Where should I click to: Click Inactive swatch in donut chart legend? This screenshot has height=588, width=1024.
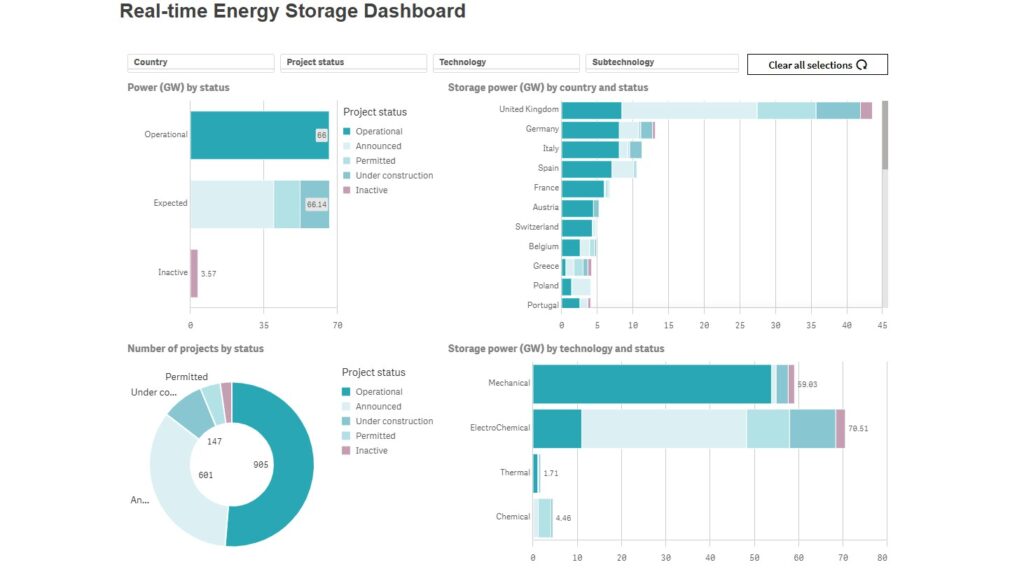click(347, 451)
